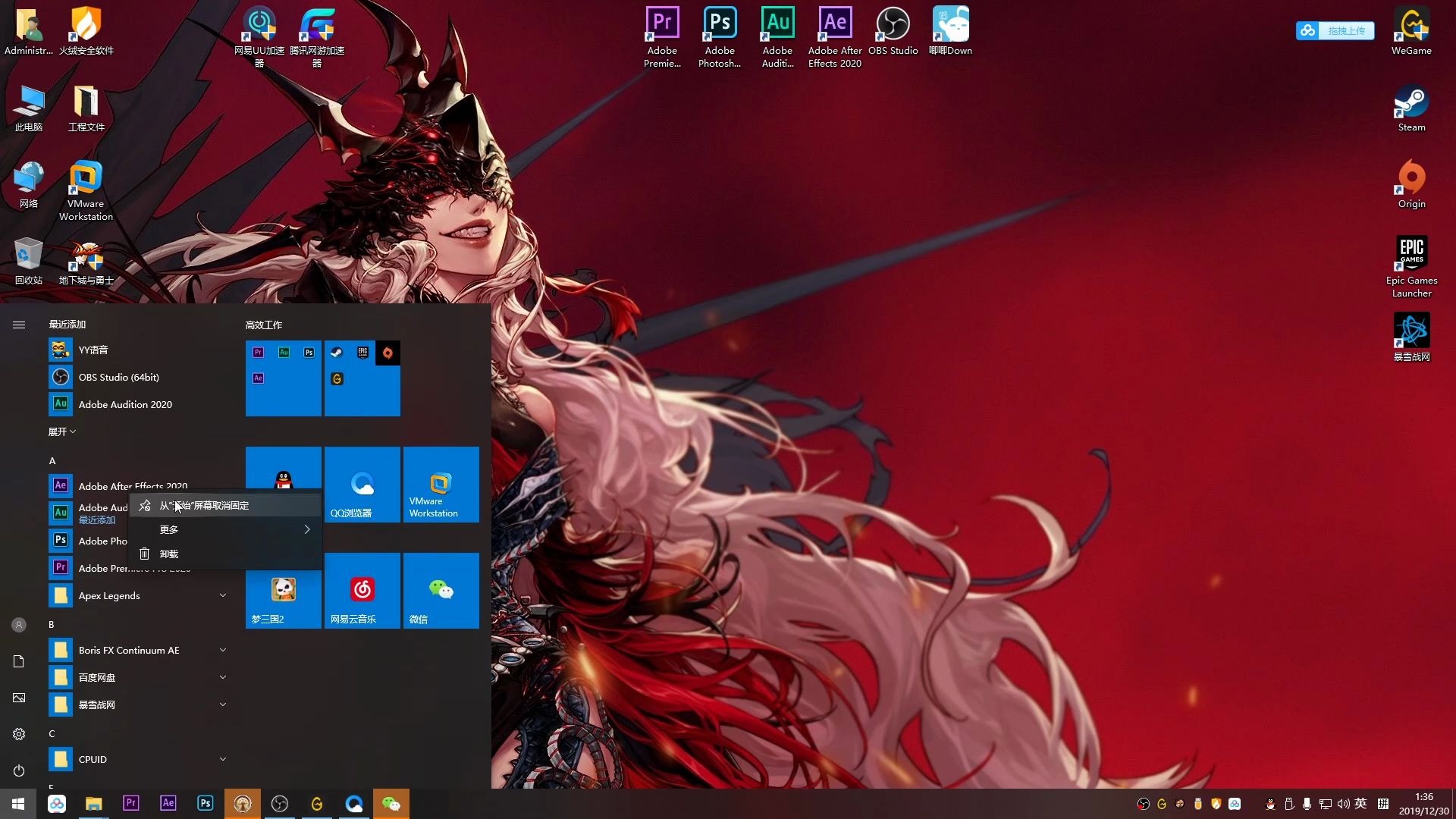Open Adobe Photoshop desktop shortcut
The height and width of the screenshot is (819, 1456).
[x=720, y=37]
